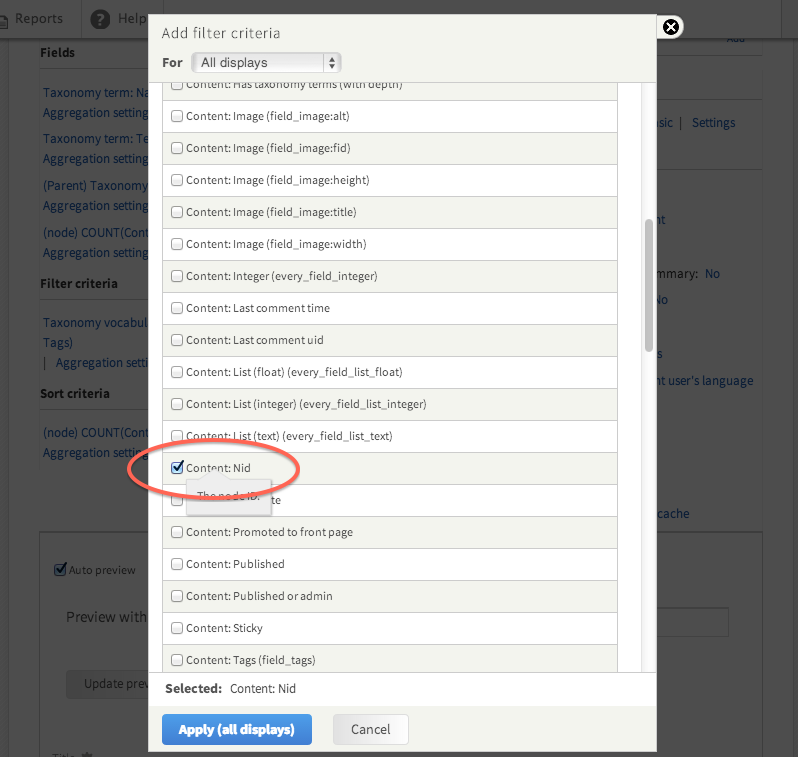The image size is (798, 757).
Task: Check Content: Published or admin
Action: (177, 596)
